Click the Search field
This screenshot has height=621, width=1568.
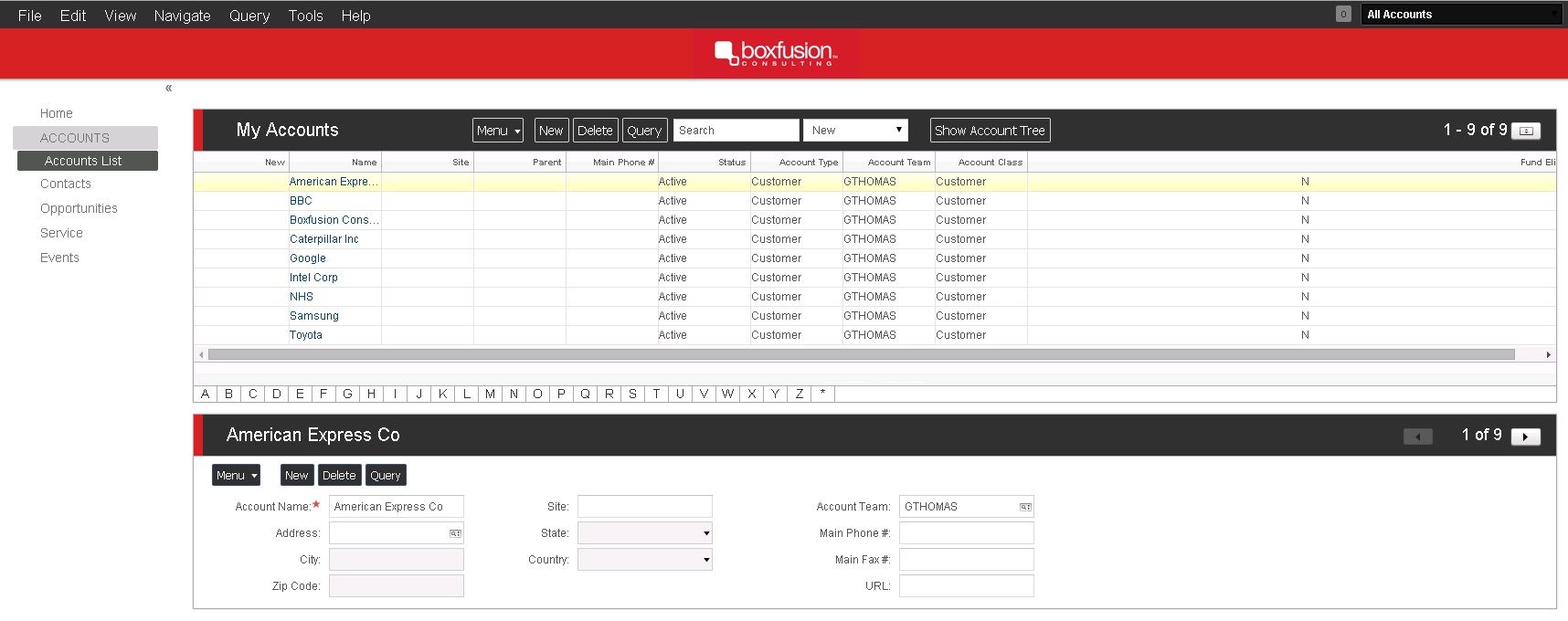click(x=736, y=131)
